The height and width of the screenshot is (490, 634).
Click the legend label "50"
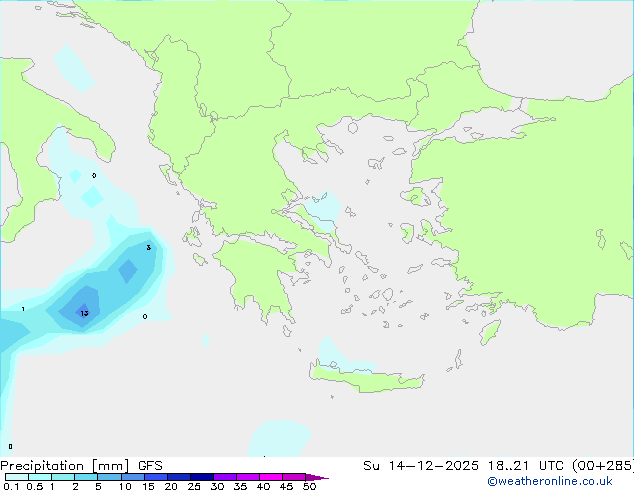click(309, 486)
